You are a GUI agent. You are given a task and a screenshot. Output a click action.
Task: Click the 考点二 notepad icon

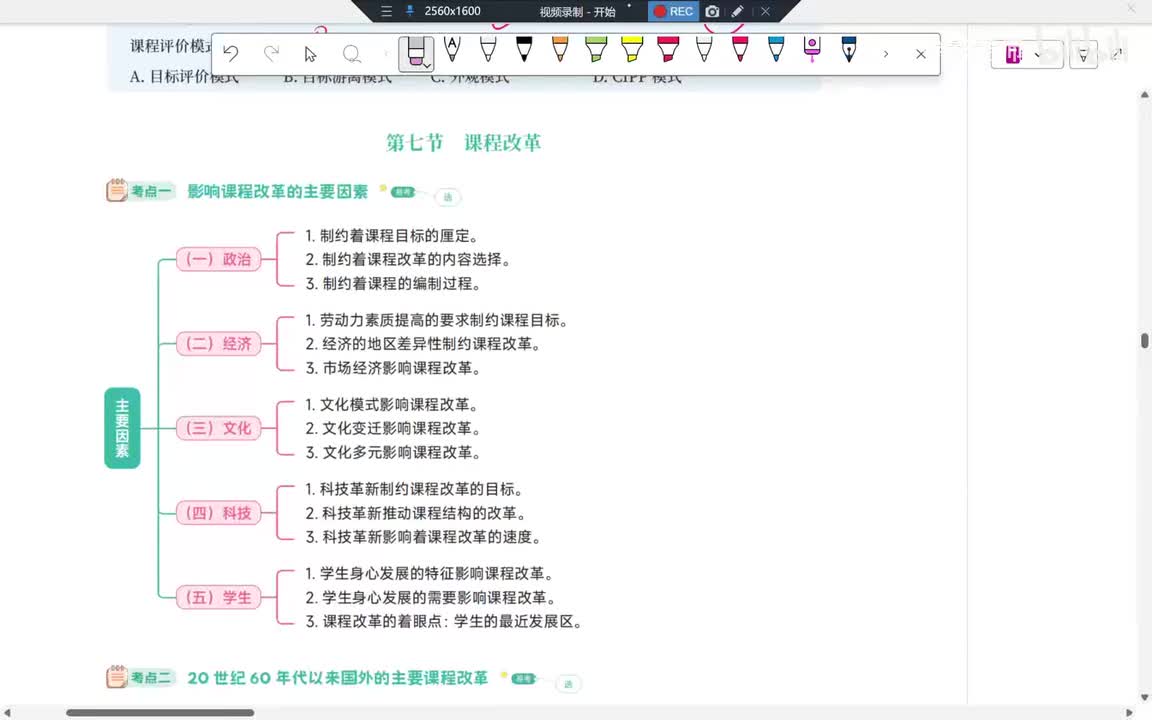click(116, 677)
